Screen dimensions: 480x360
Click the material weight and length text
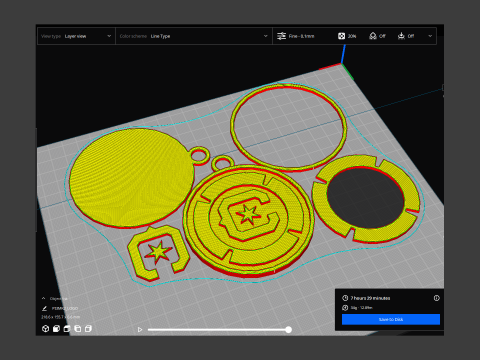click(x=362, y=308)
